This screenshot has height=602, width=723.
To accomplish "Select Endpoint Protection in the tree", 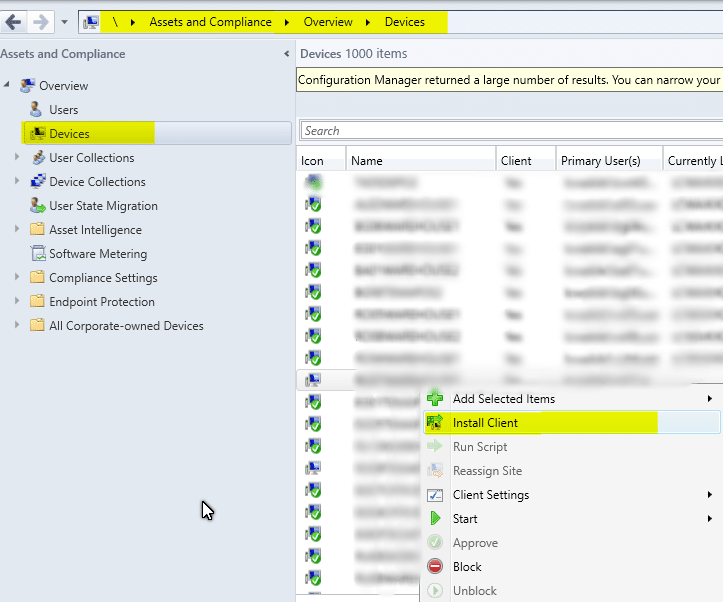I will pyautogui.click(x=102, y=301).
